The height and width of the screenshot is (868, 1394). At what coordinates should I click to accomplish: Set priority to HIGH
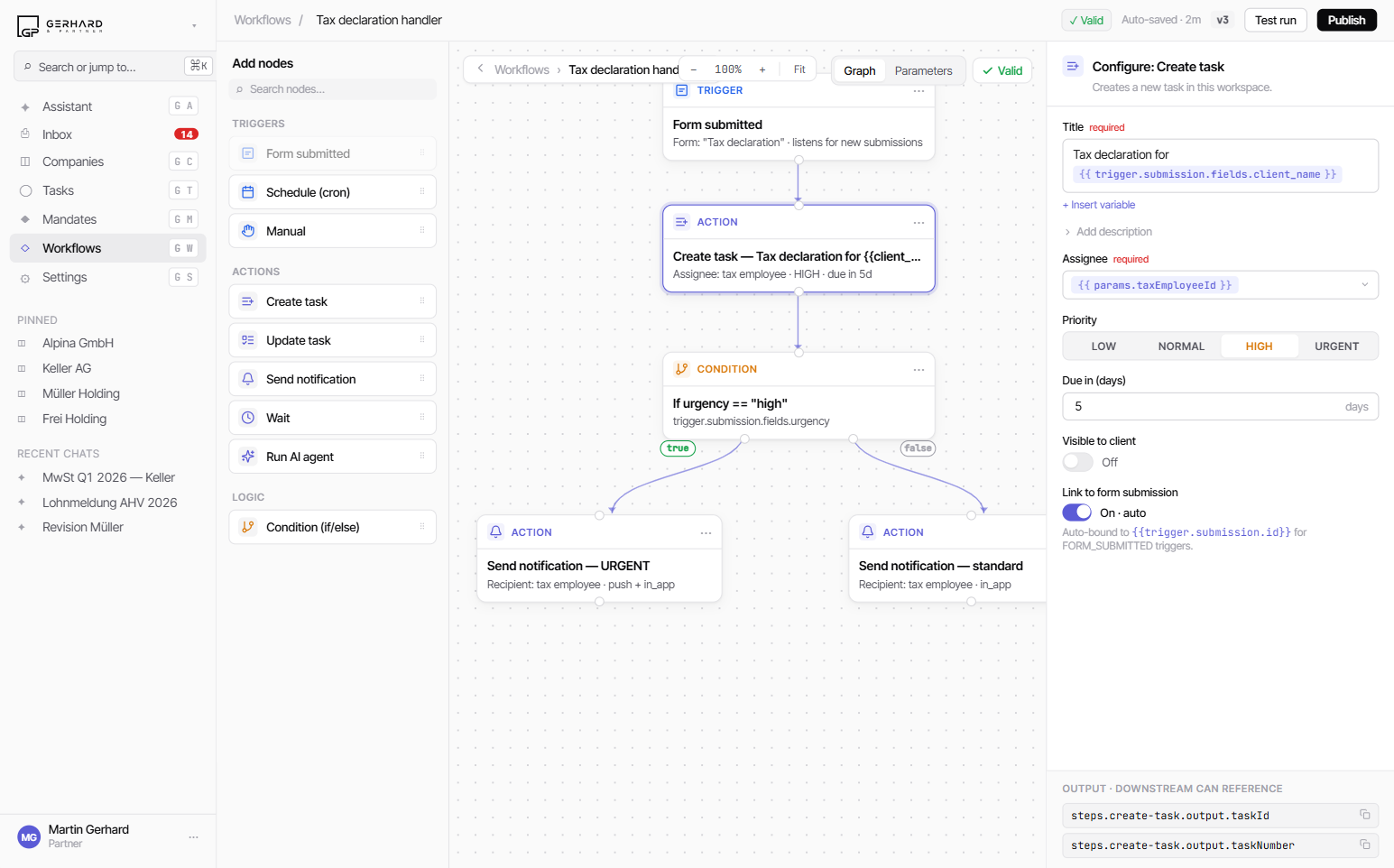(x=1259, y=346)
